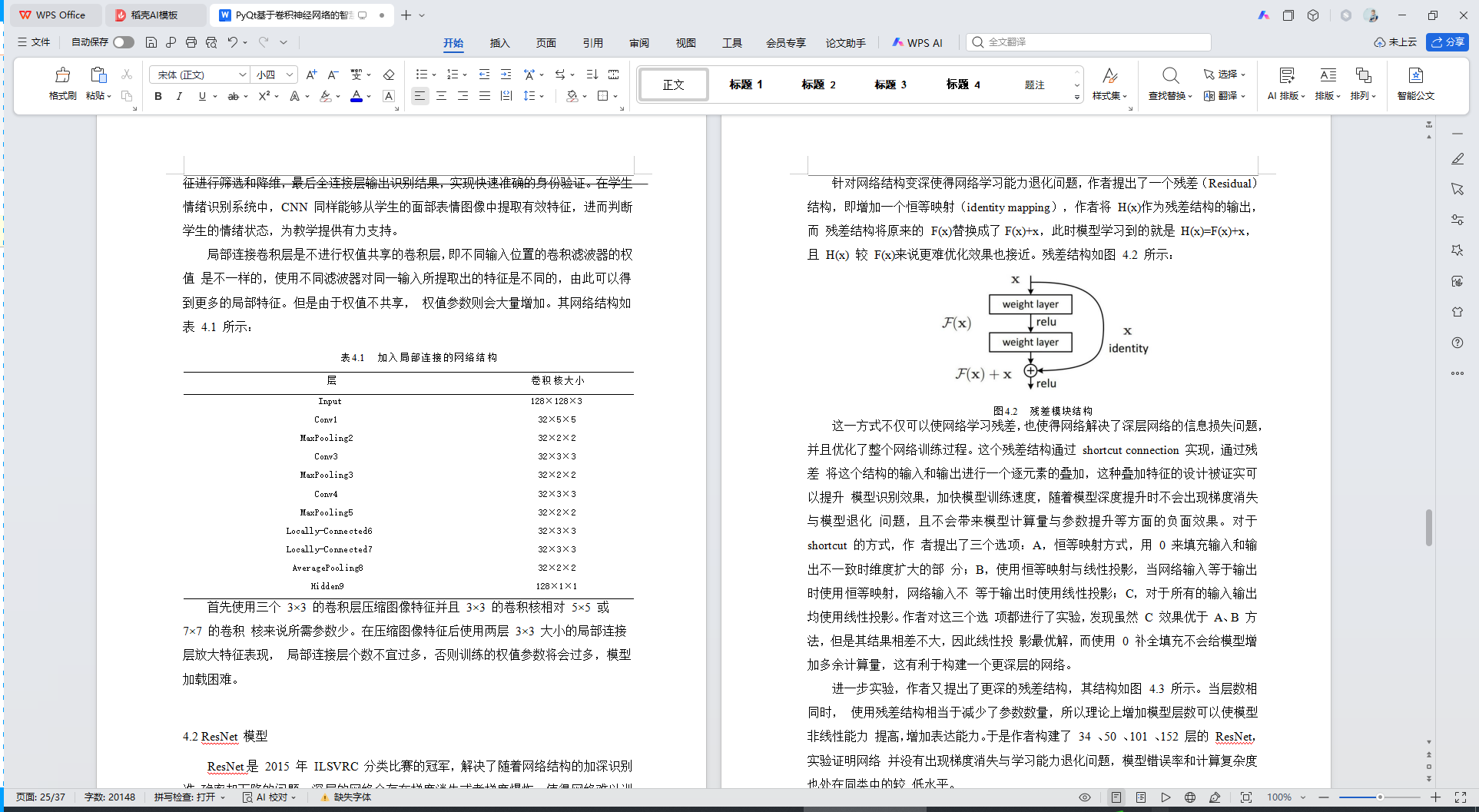Align text left
This screenshot has width=1479, height=812.
[419, 96]
